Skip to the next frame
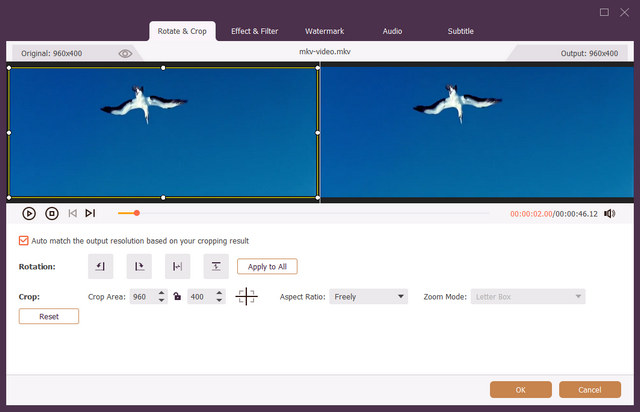This screenshot has height=412, width=640. [x=90, y=213]
